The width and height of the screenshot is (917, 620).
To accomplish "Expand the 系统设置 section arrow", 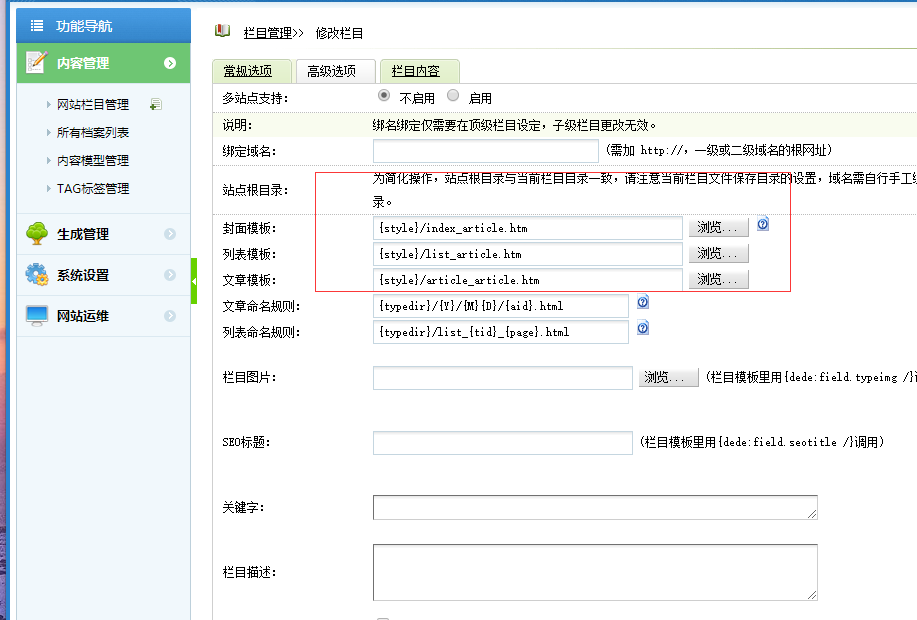I will click(170, 275).
